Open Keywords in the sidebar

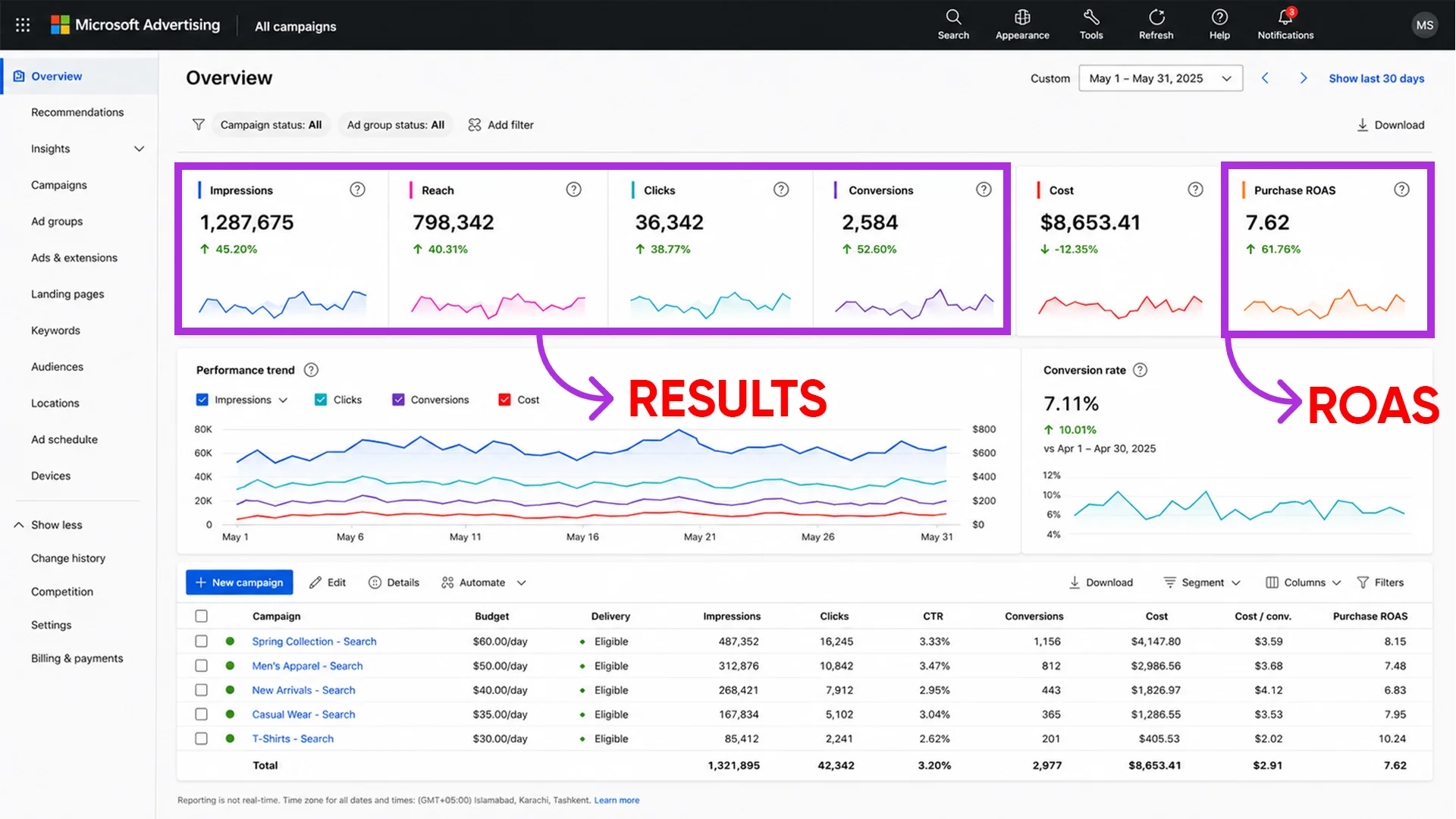pyautogui.click(x=55, y=331)
